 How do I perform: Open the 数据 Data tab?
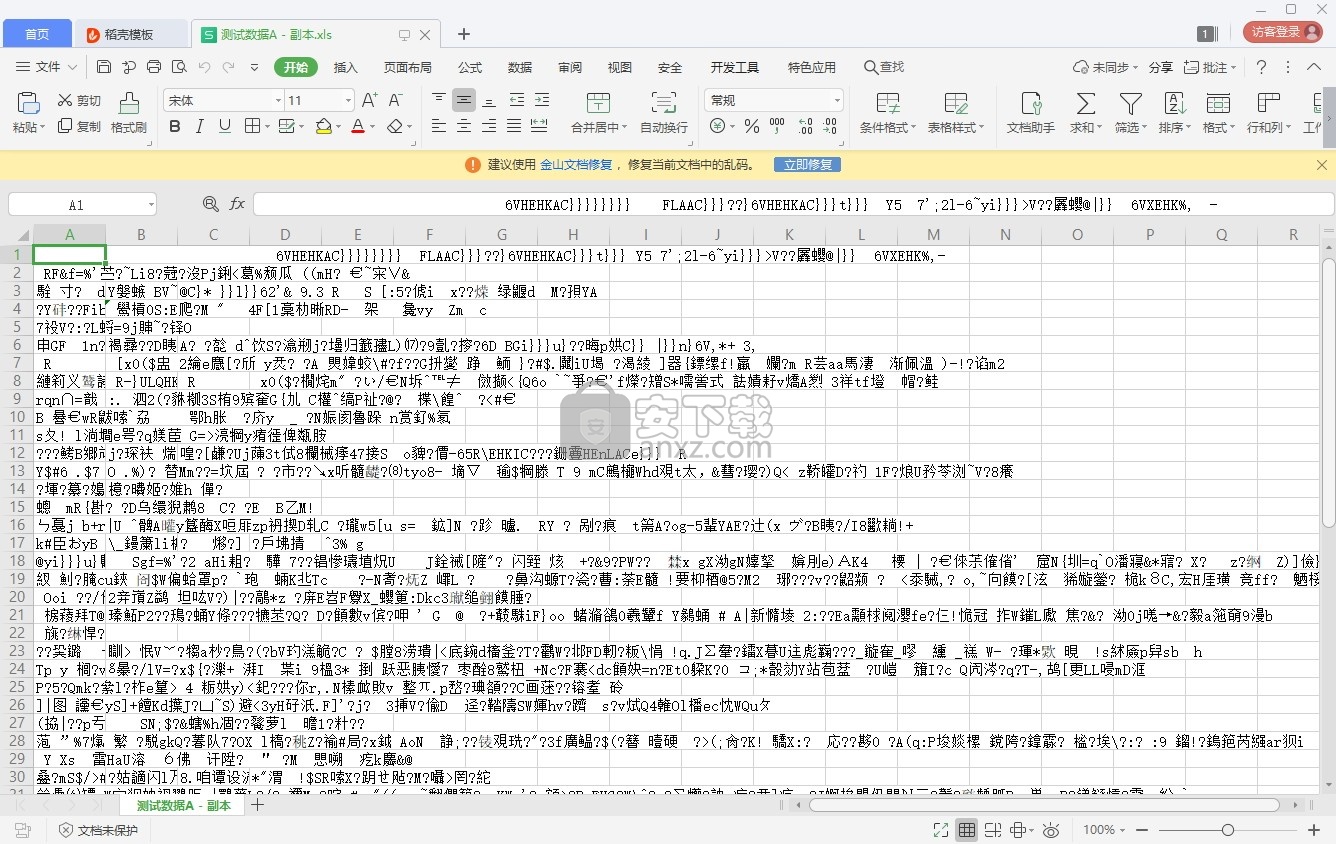[x=520, y=67]
